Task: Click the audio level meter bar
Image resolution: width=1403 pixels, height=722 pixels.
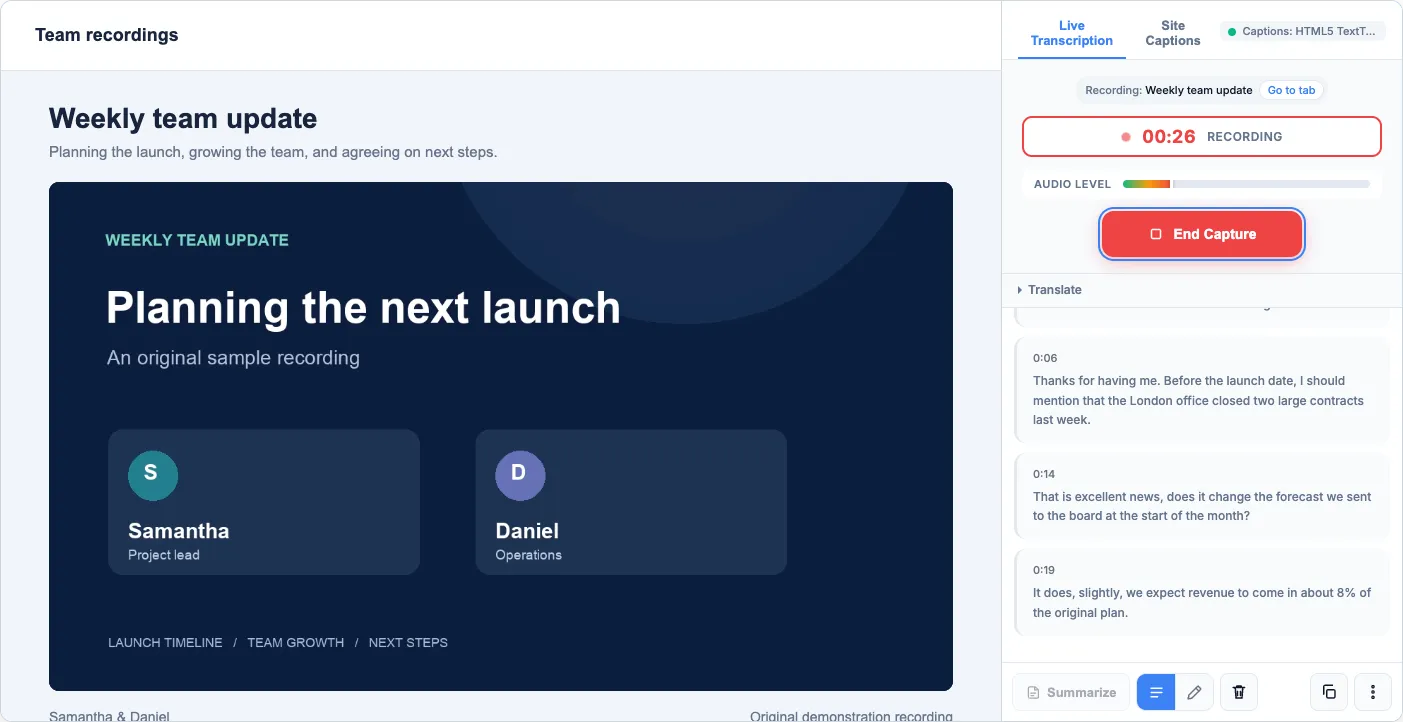Action: tap(1246, 184)
